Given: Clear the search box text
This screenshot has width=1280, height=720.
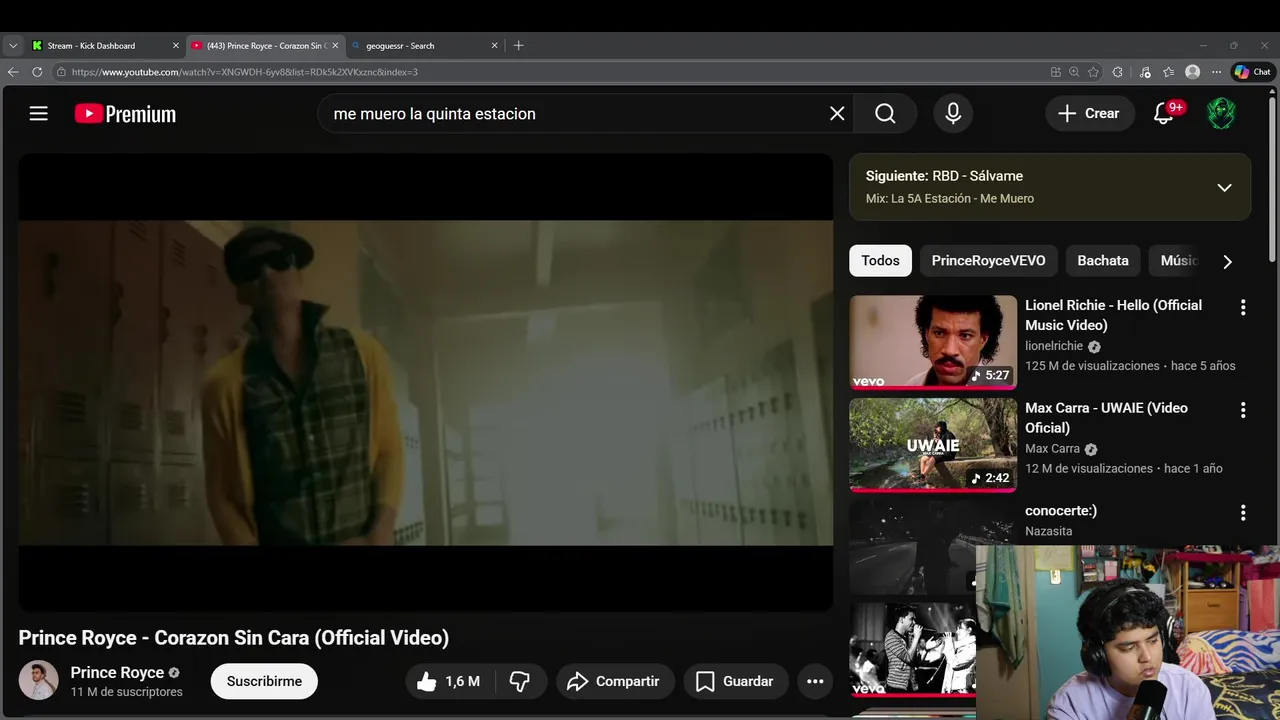Looking at the screenshot, I should click(837, 114).
